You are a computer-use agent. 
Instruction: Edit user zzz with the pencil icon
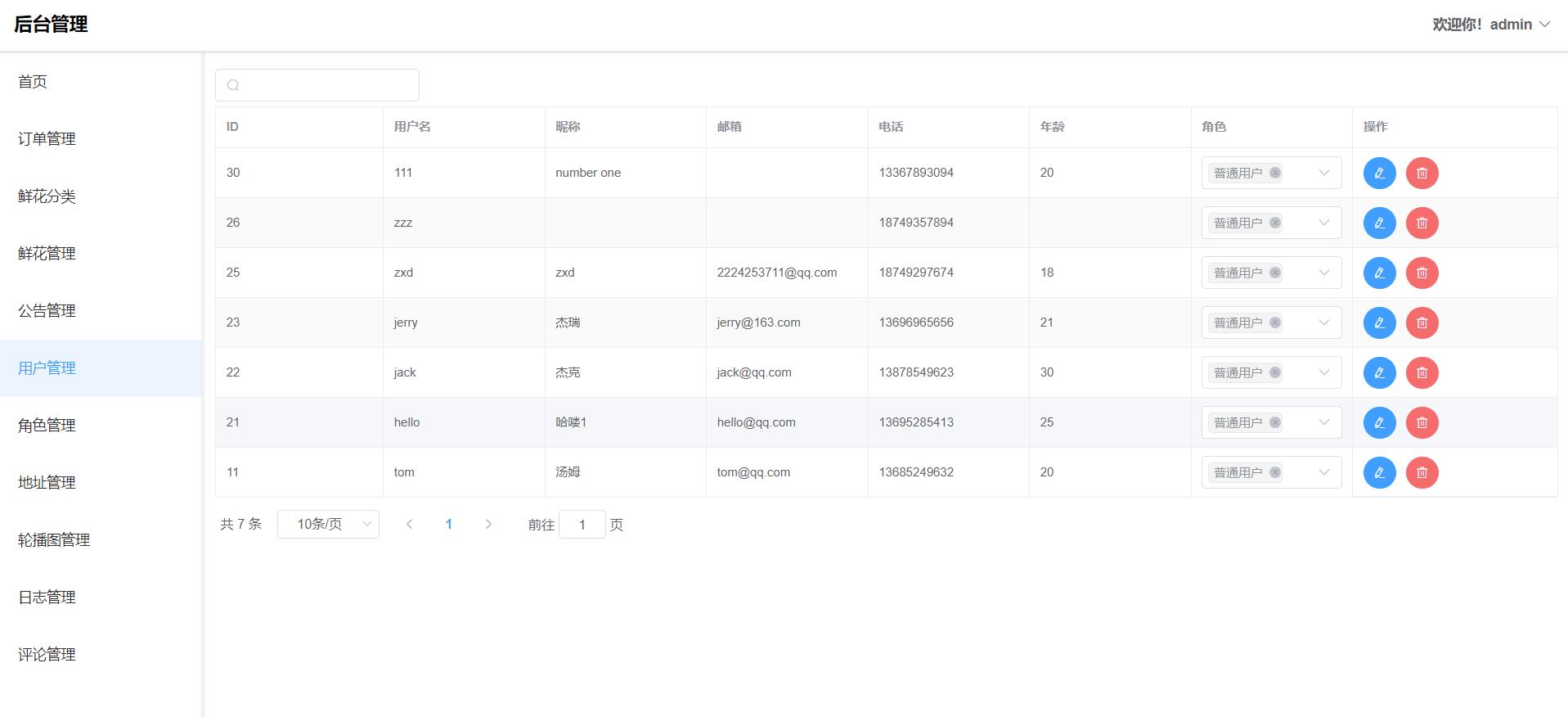tap(1379, 223)
